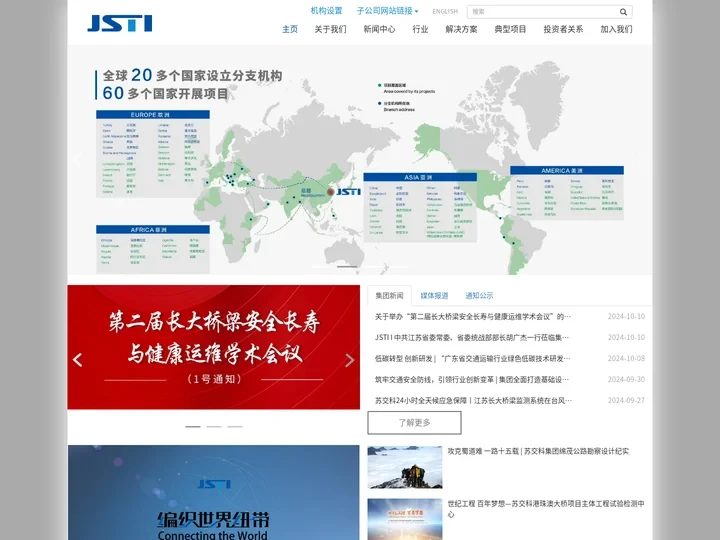The image size is (720, 540).
Task: Open the 关于我们 menu item
Action: pos(330,29)
